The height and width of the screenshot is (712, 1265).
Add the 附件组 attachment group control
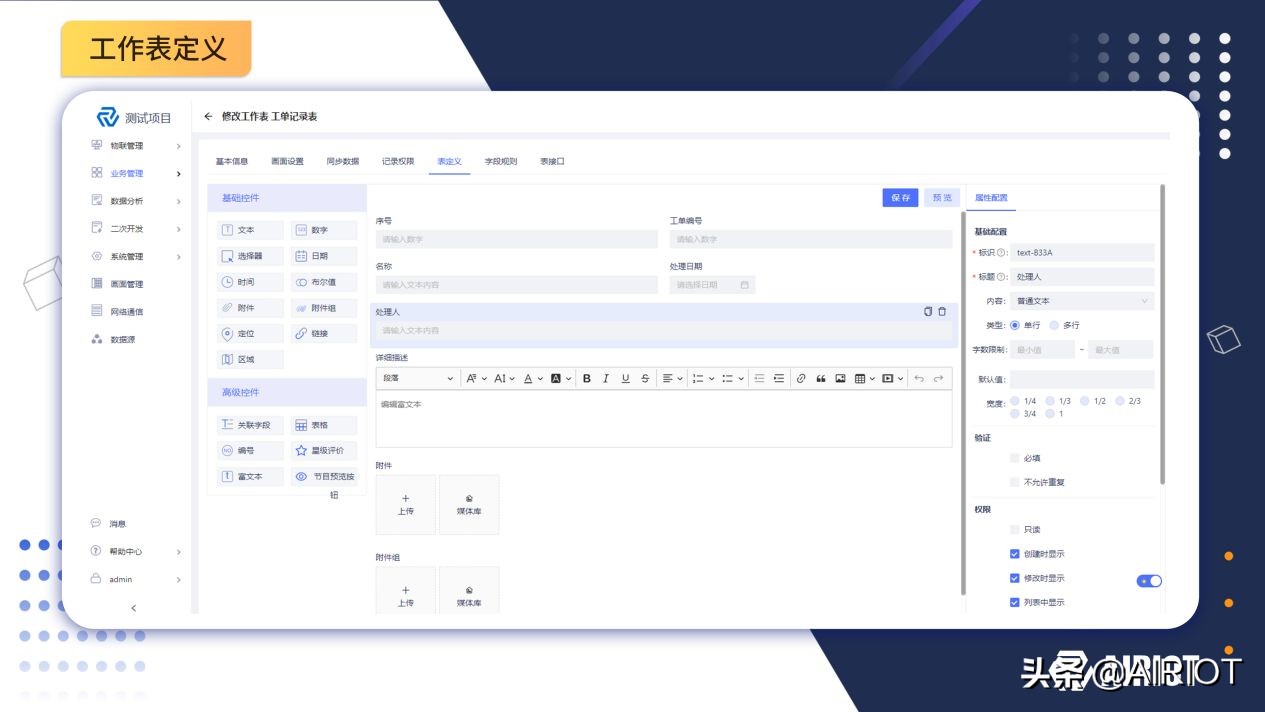click(x=324, y=308)
